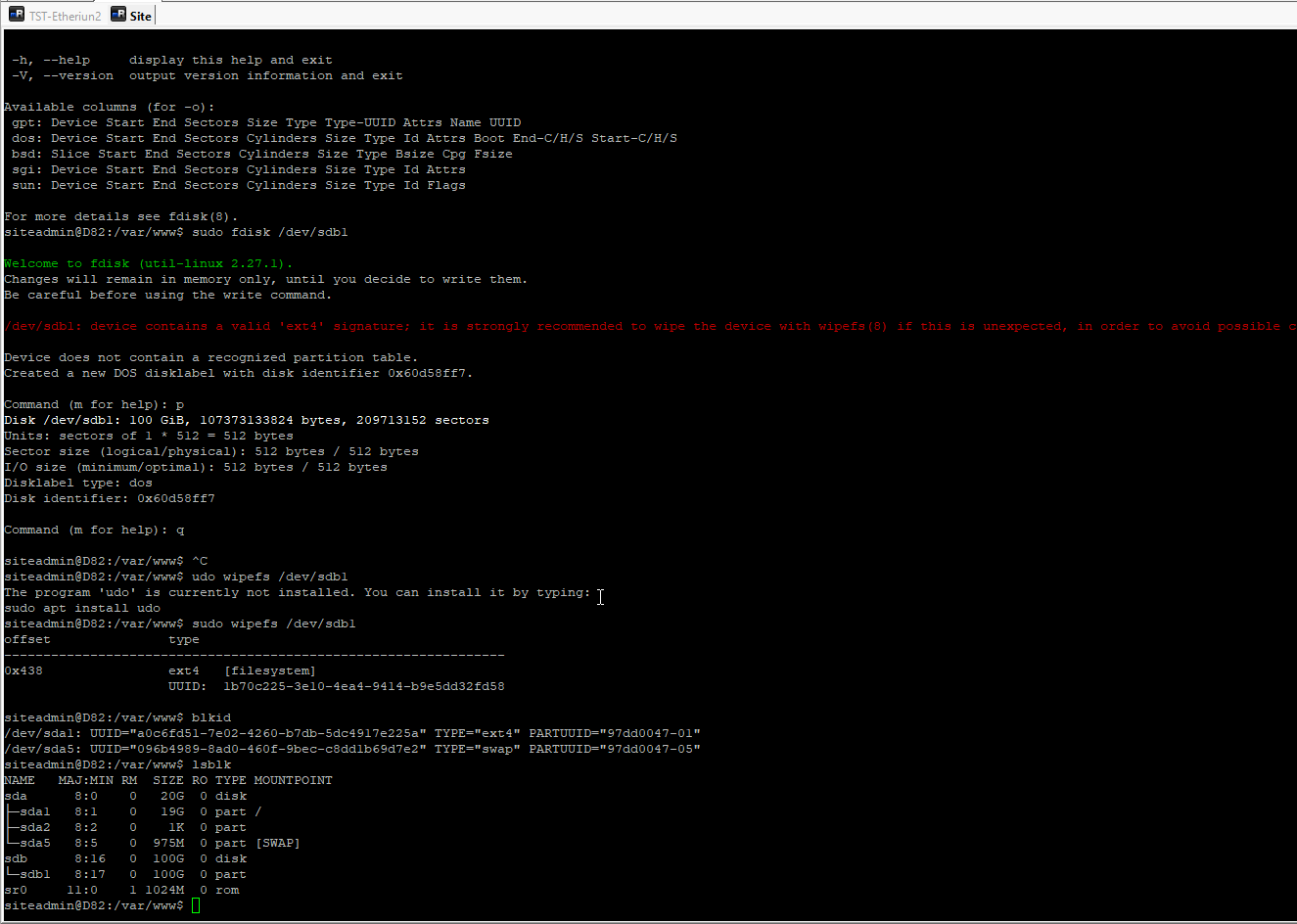The height and width of the screenshot is (924, 1297).
Task: Click the TST-Etheriun2 tab's terminal icon
Action: click(17, 15)
